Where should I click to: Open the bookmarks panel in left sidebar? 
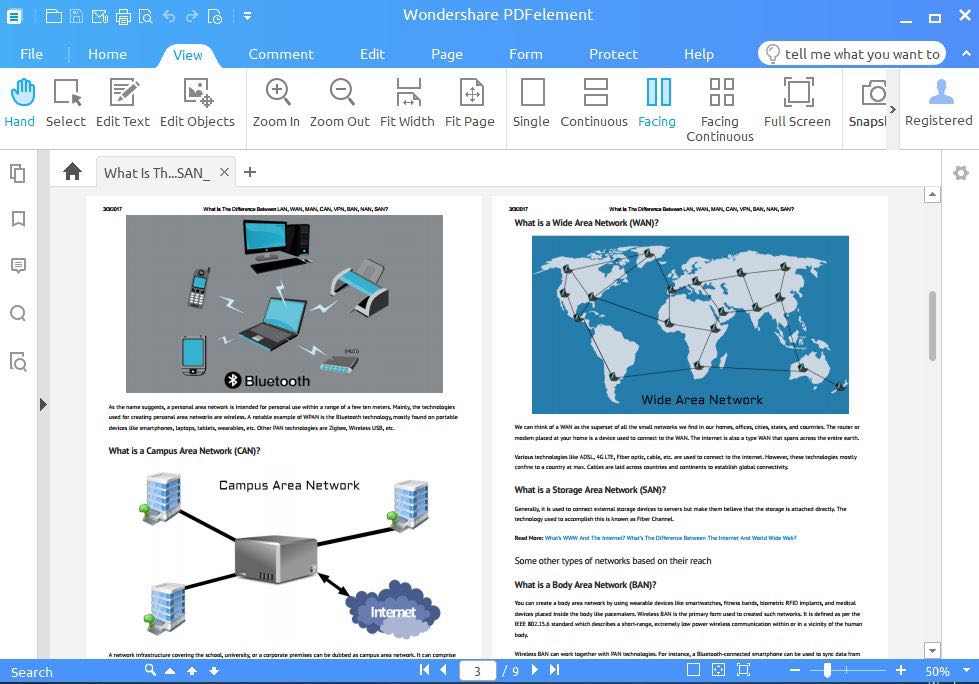click(x=18, y=219)
